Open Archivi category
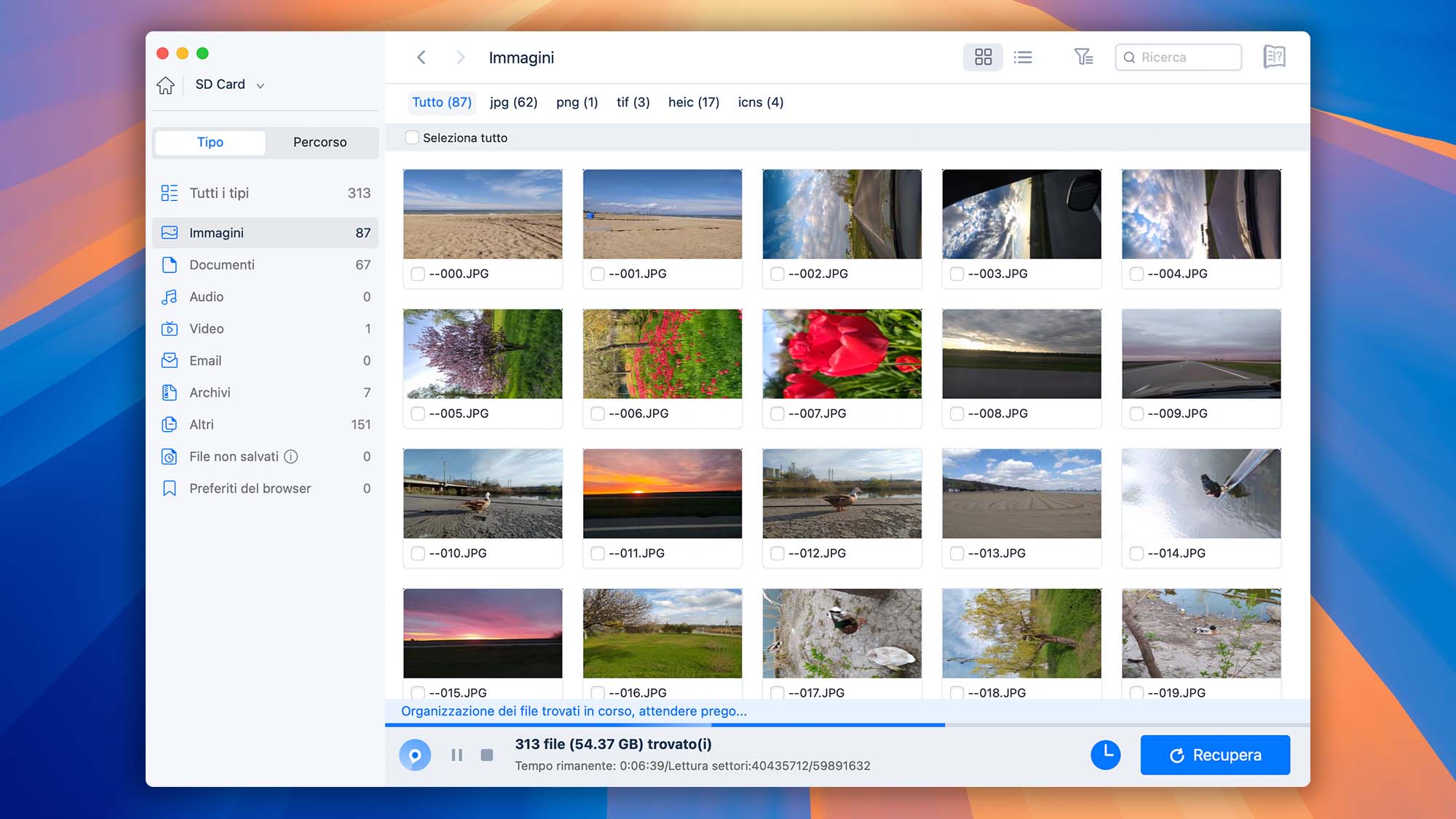 [x=265, y=393]
